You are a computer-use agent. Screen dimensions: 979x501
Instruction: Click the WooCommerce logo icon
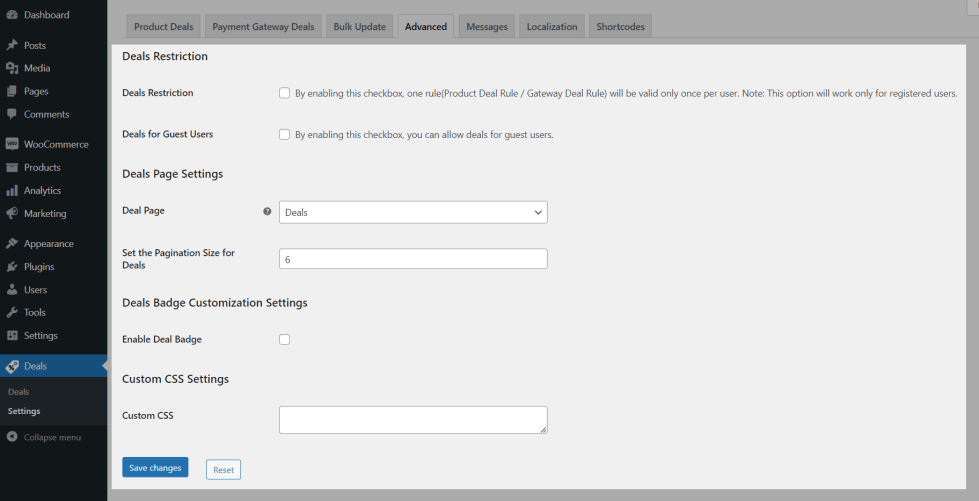[12, 144]
